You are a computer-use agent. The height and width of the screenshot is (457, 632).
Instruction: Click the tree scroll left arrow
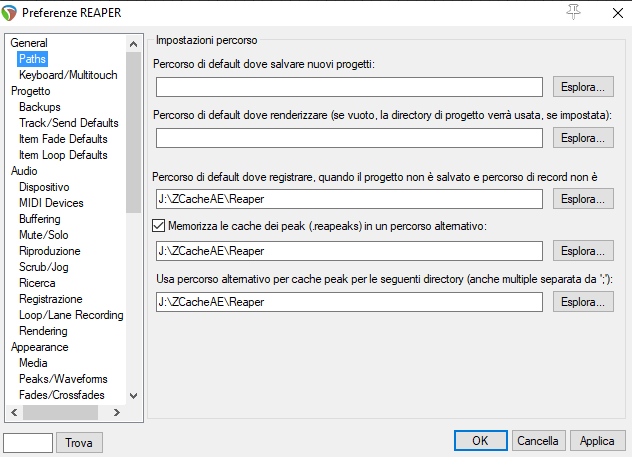tap(15, 412)
